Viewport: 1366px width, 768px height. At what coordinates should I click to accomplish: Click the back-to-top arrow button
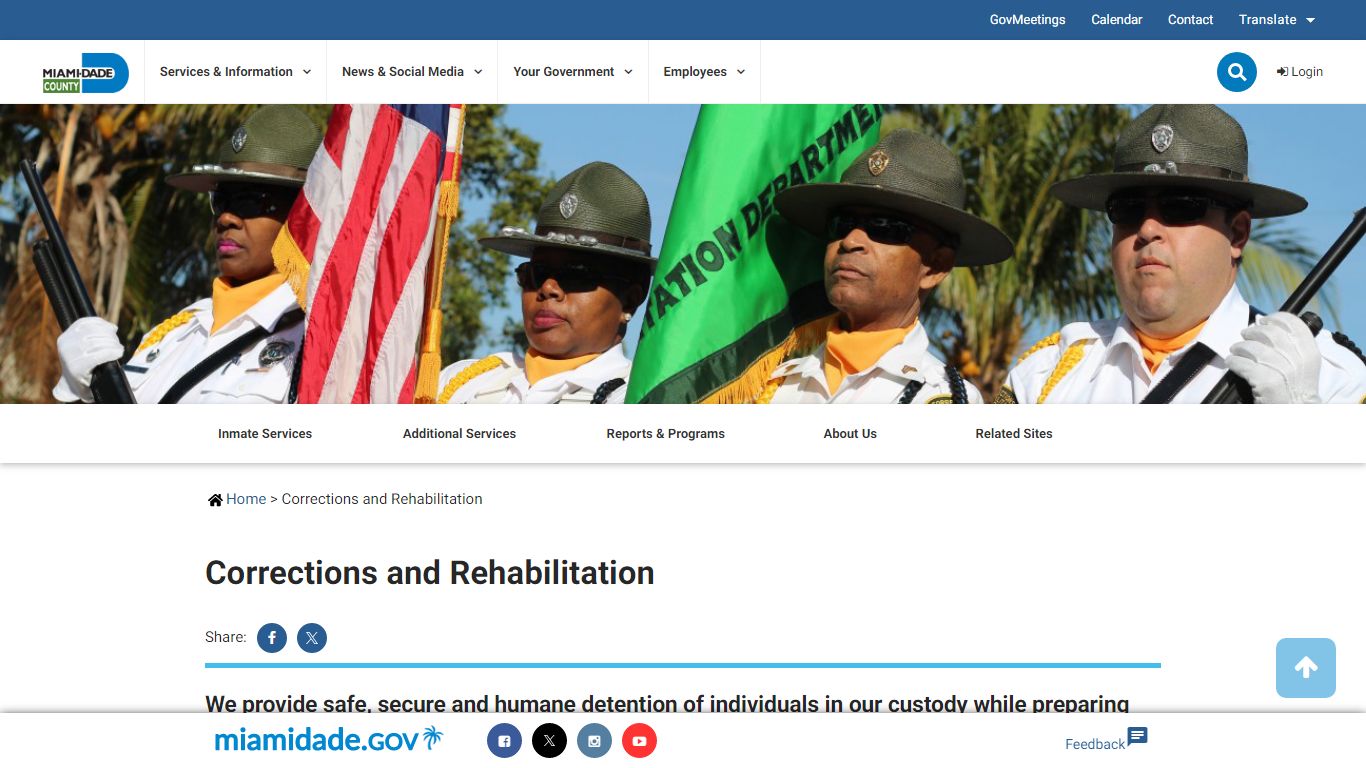click(x=1306, y=668)
